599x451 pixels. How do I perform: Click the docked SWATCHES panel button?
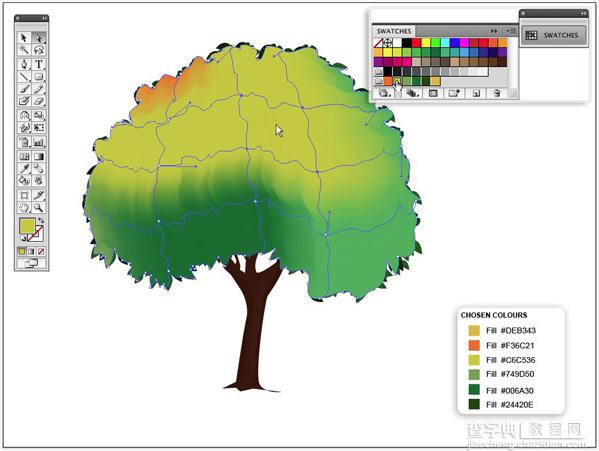(553, 35)
